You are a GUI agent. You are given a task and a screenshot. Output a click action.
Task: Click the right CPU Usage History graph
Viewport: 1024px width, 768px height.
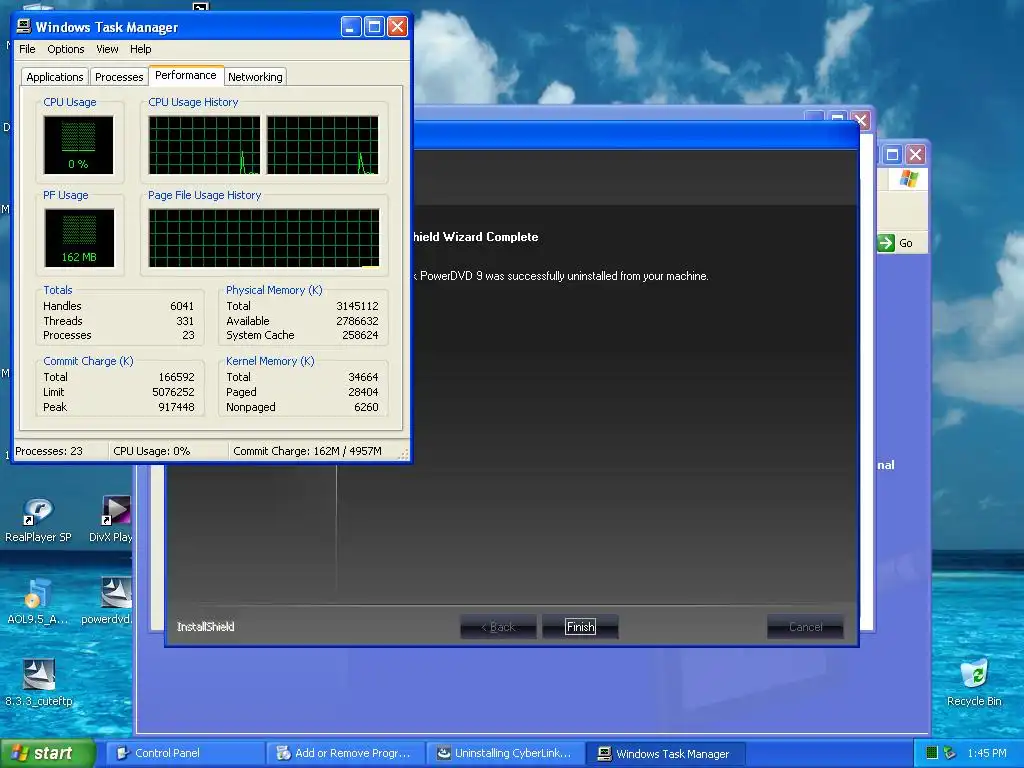pos(323,145)
